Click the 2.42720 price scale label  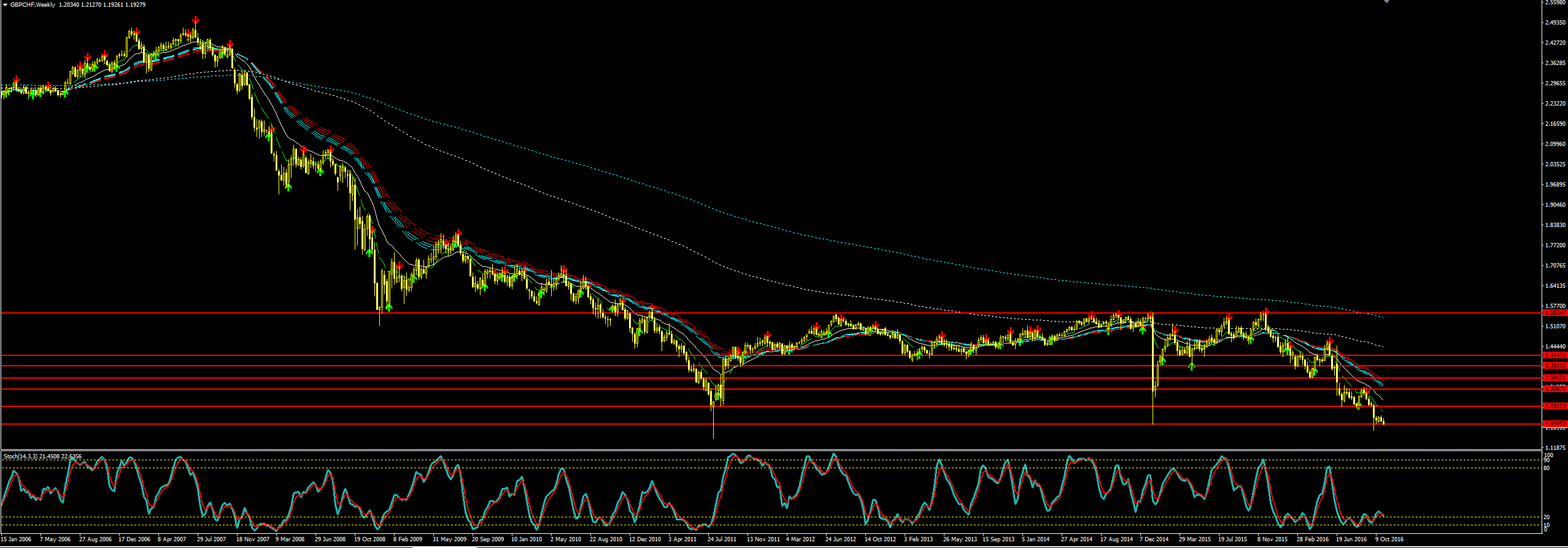(x=1555, y=43)
